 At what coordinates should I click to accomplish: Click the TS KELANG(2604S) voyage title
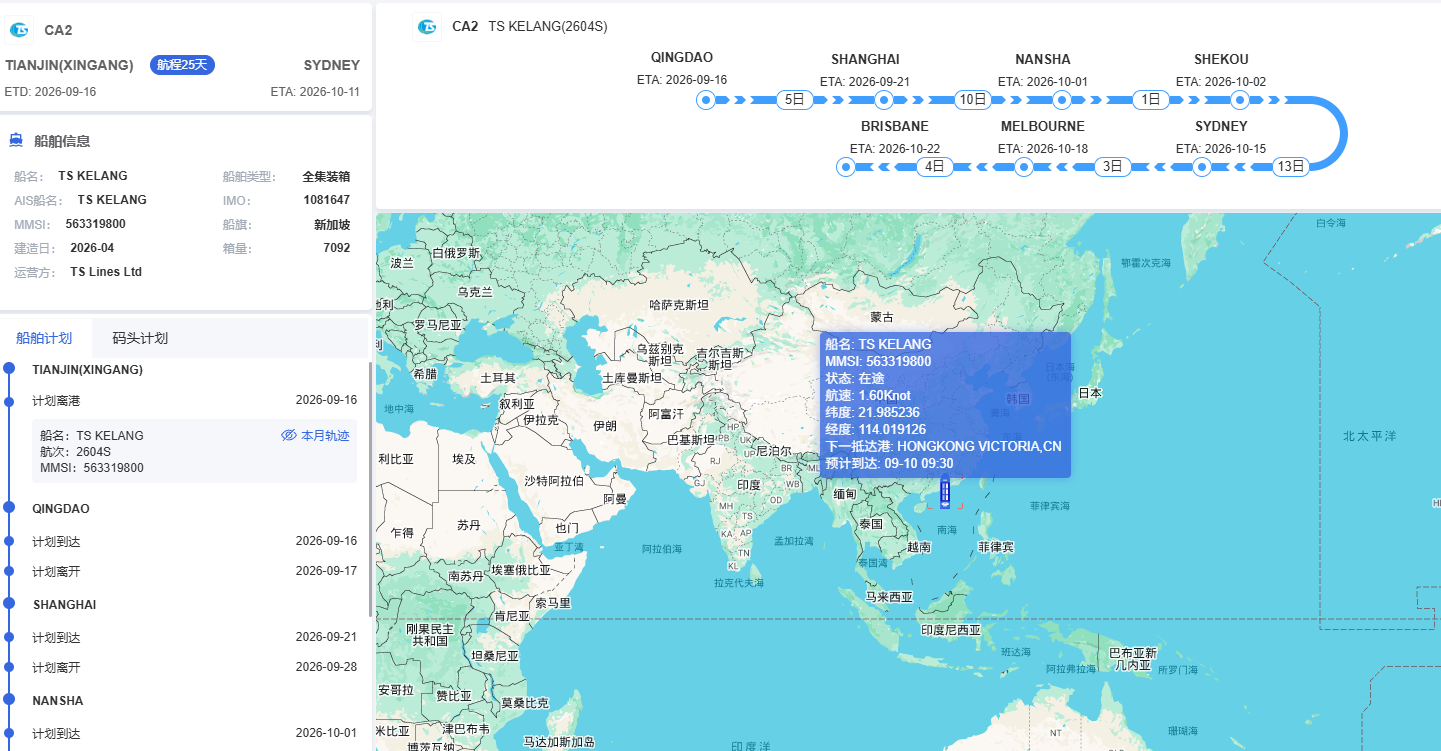click(548, 27)
